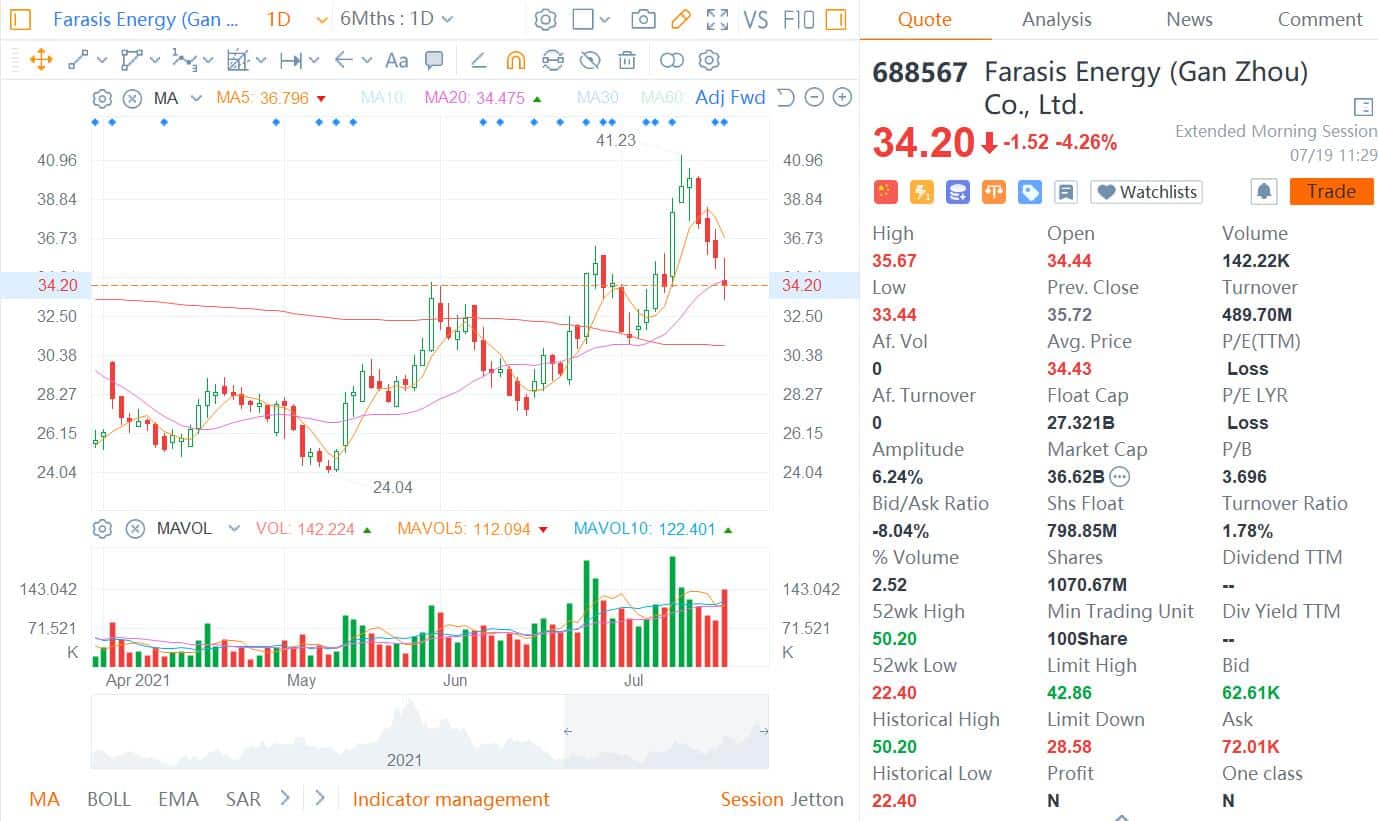The height and width of the screenshot is (821, 1378).
Task: Click the magnet snap drawing tool
Action: (x=515, y=60)
